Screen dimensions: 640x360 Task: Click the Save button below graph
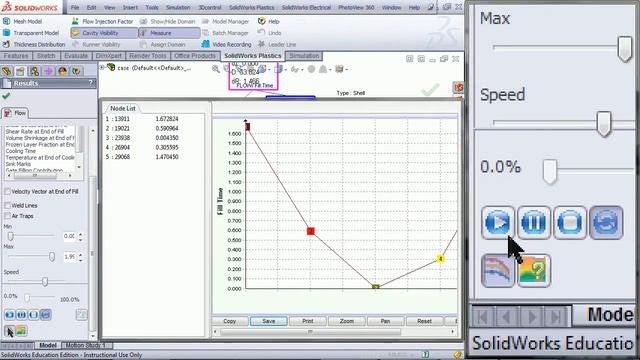(x=269, y=321)
